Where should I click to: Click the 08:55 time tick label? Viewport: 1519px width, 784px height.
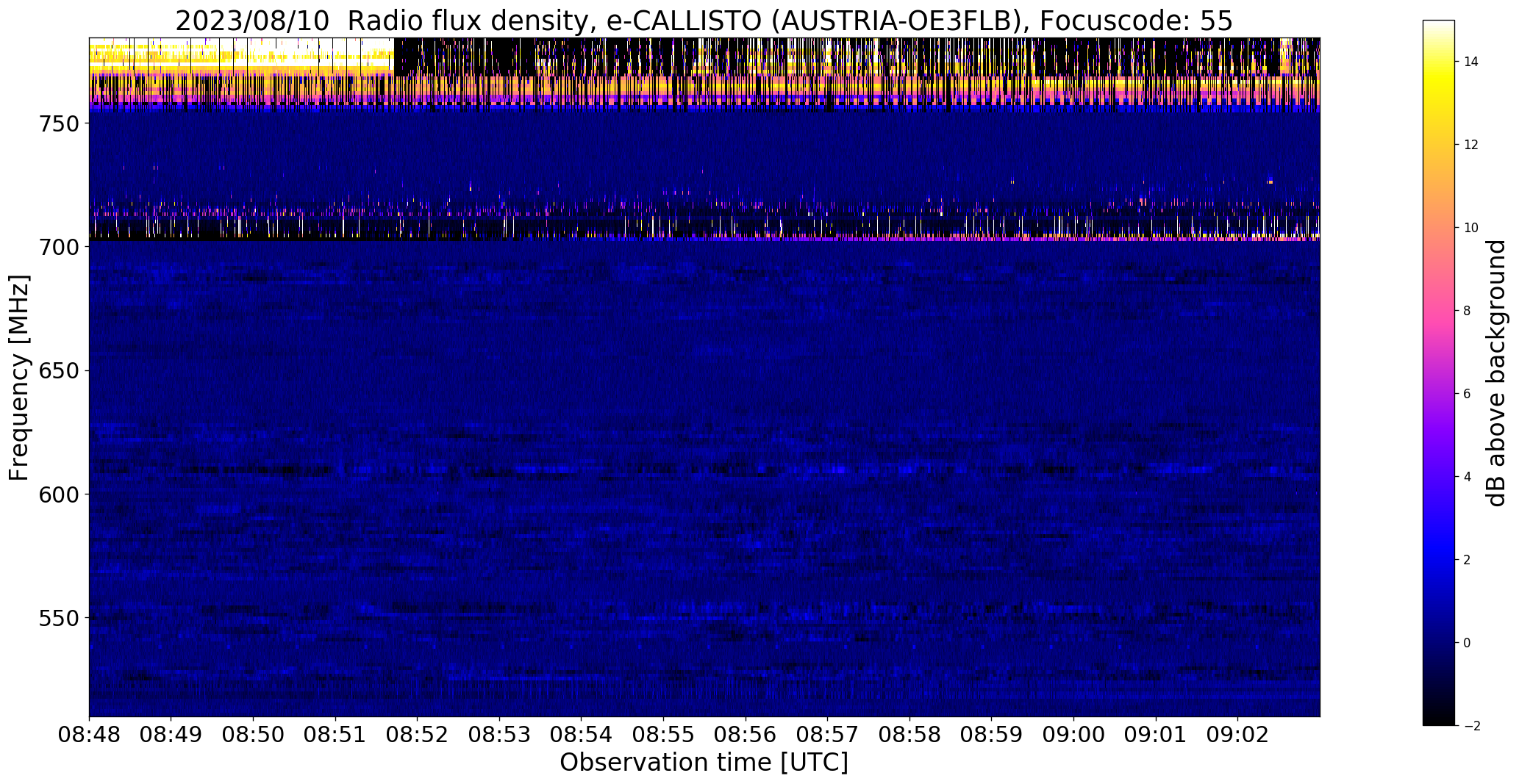664,736
